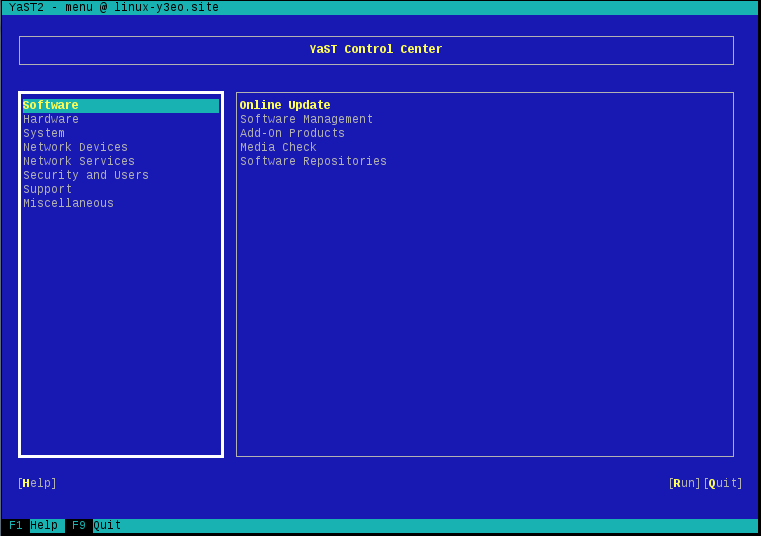
Task: Select Security and Users category
Action: 86,175
